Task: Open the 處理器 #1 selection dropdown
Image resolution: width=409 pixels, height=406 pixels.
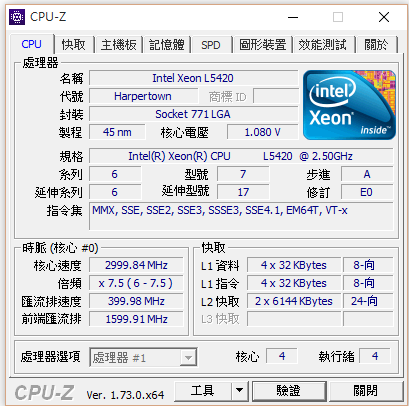Action: (x=143, y=358)
